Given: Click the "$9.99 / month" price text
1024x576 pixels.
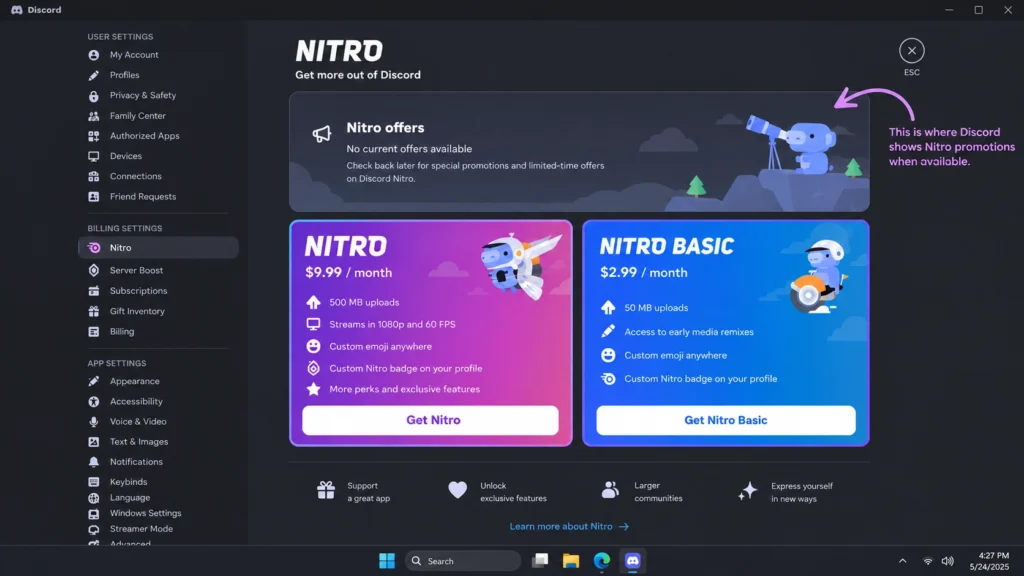Looking at the screenshot, I should [x=349, y=272].
